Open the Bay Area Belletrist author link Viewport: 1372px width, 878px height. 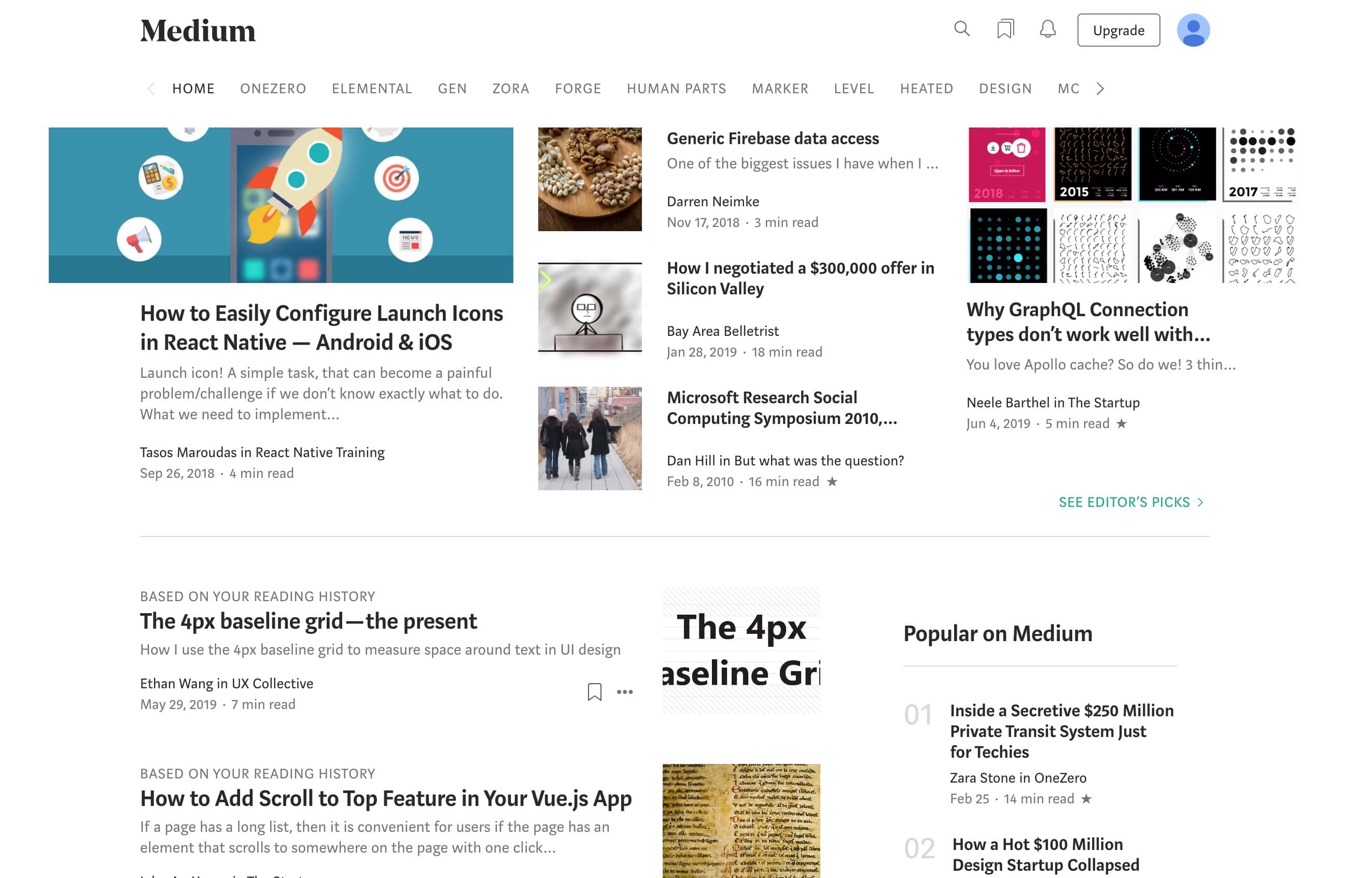click(722, 331)
